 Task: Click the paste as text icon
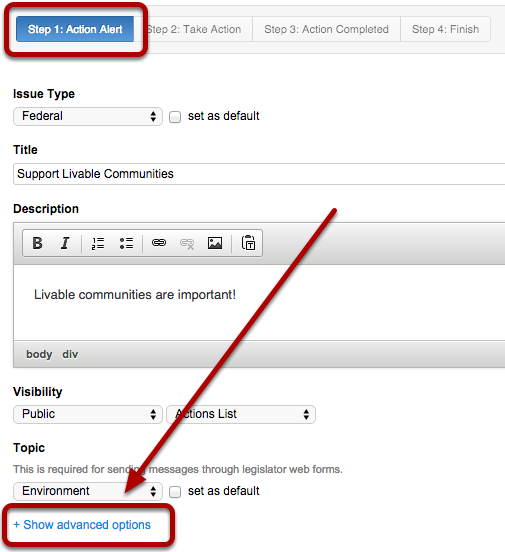pos(248,243)
